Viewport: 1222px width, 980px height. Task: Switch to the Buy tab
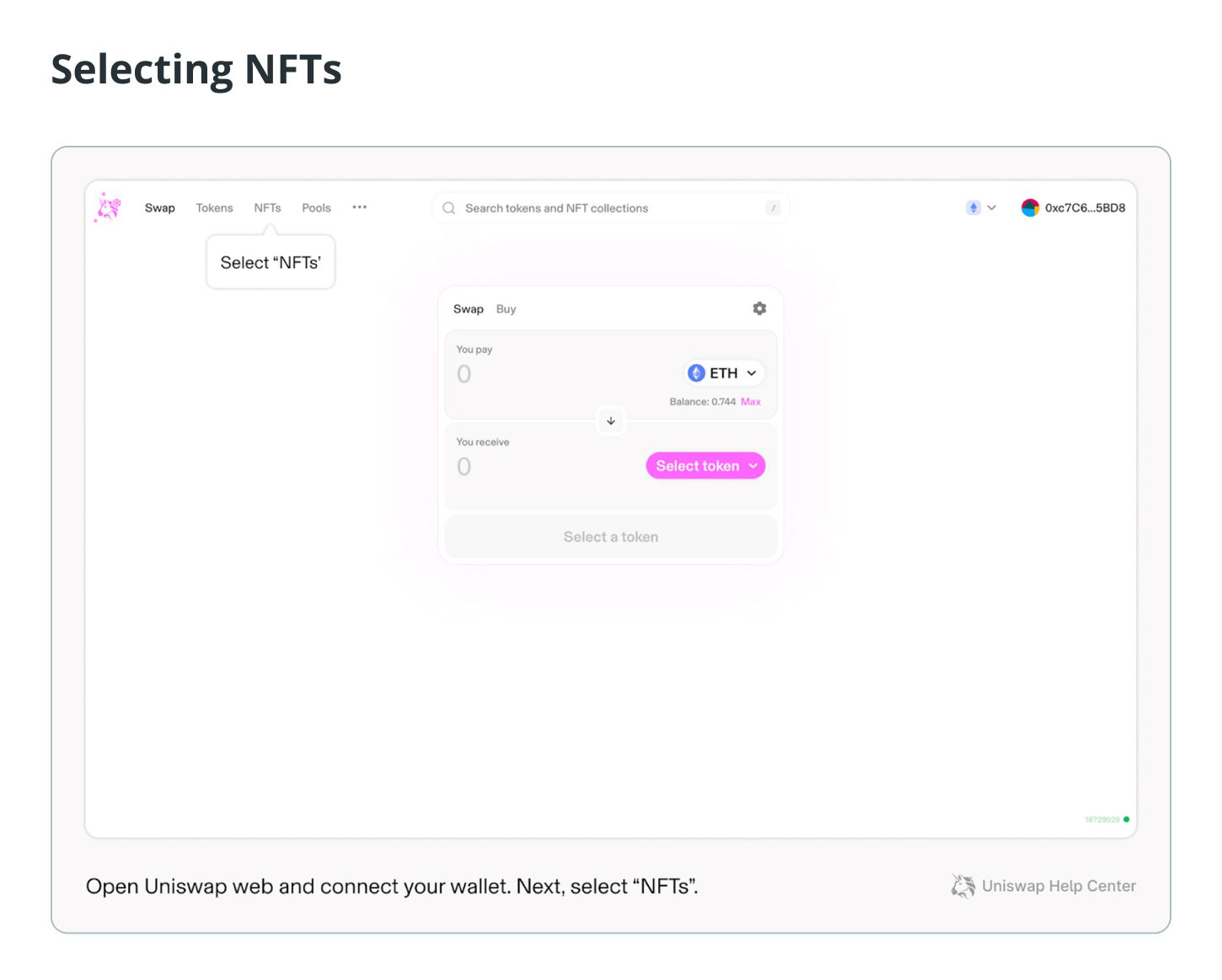point(506,309)
